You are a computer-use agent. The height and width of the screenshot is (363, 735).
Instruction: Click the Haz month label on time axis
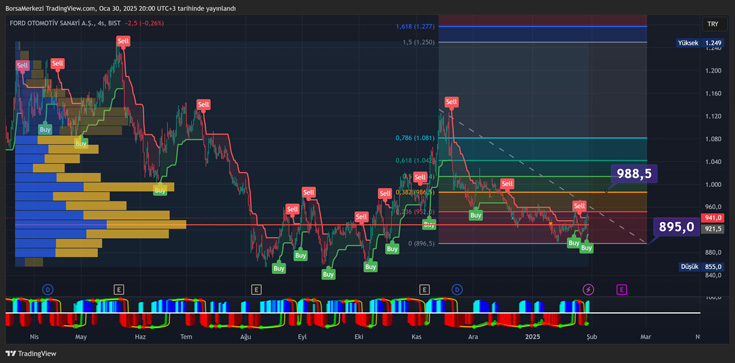tap(140, 337)
